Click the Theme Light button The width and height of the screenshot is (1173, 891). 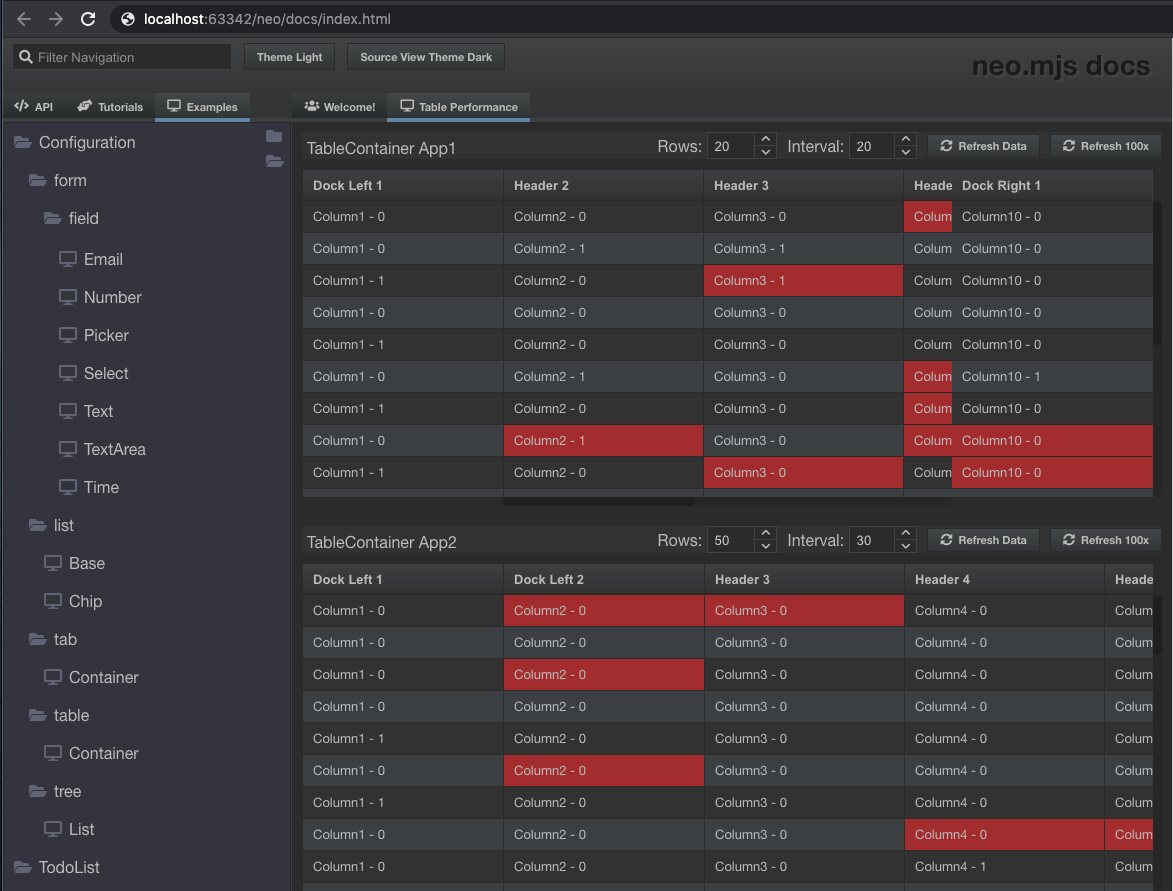(290, 57)
